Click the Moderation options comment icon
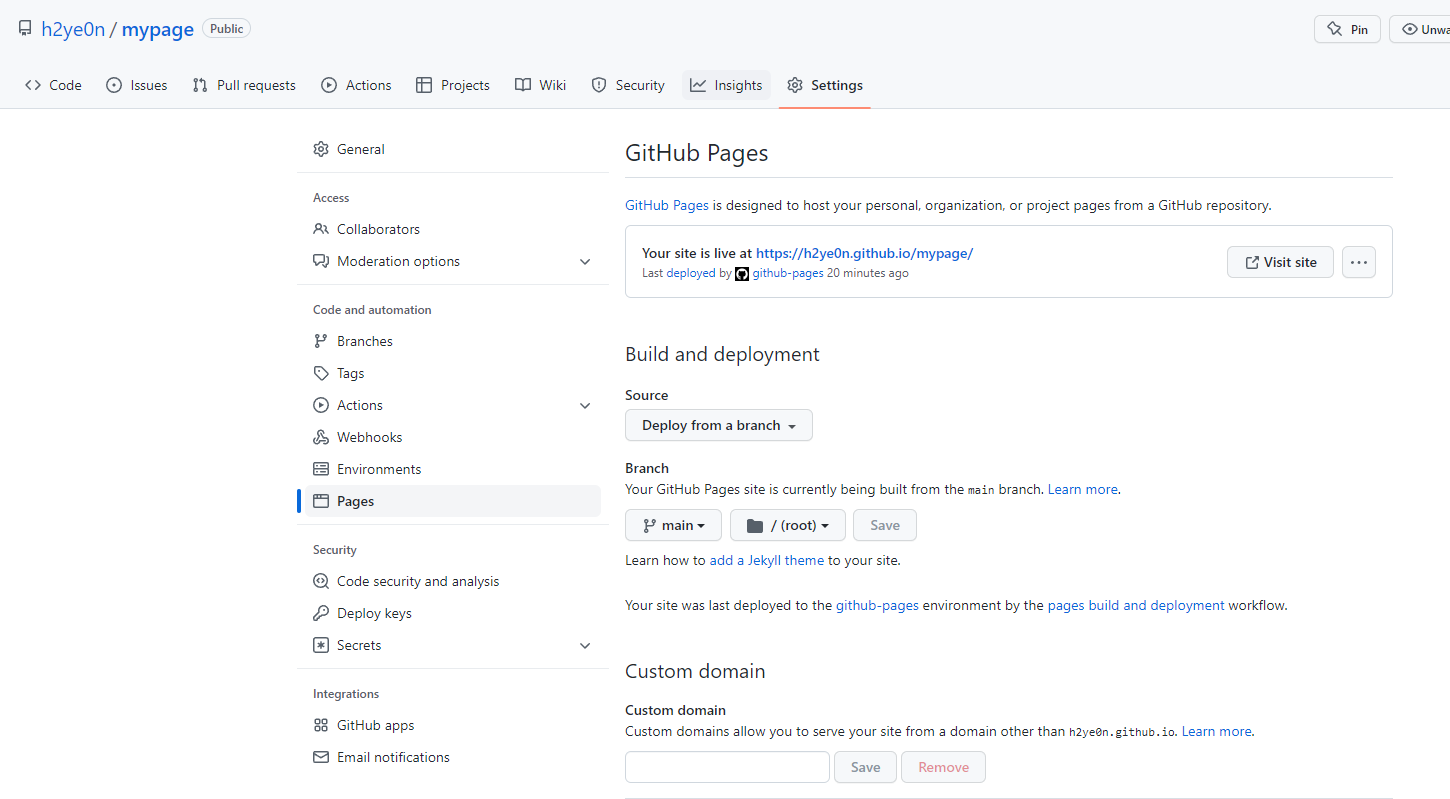This screenshot has width=1450, height=799. [321, 261]
